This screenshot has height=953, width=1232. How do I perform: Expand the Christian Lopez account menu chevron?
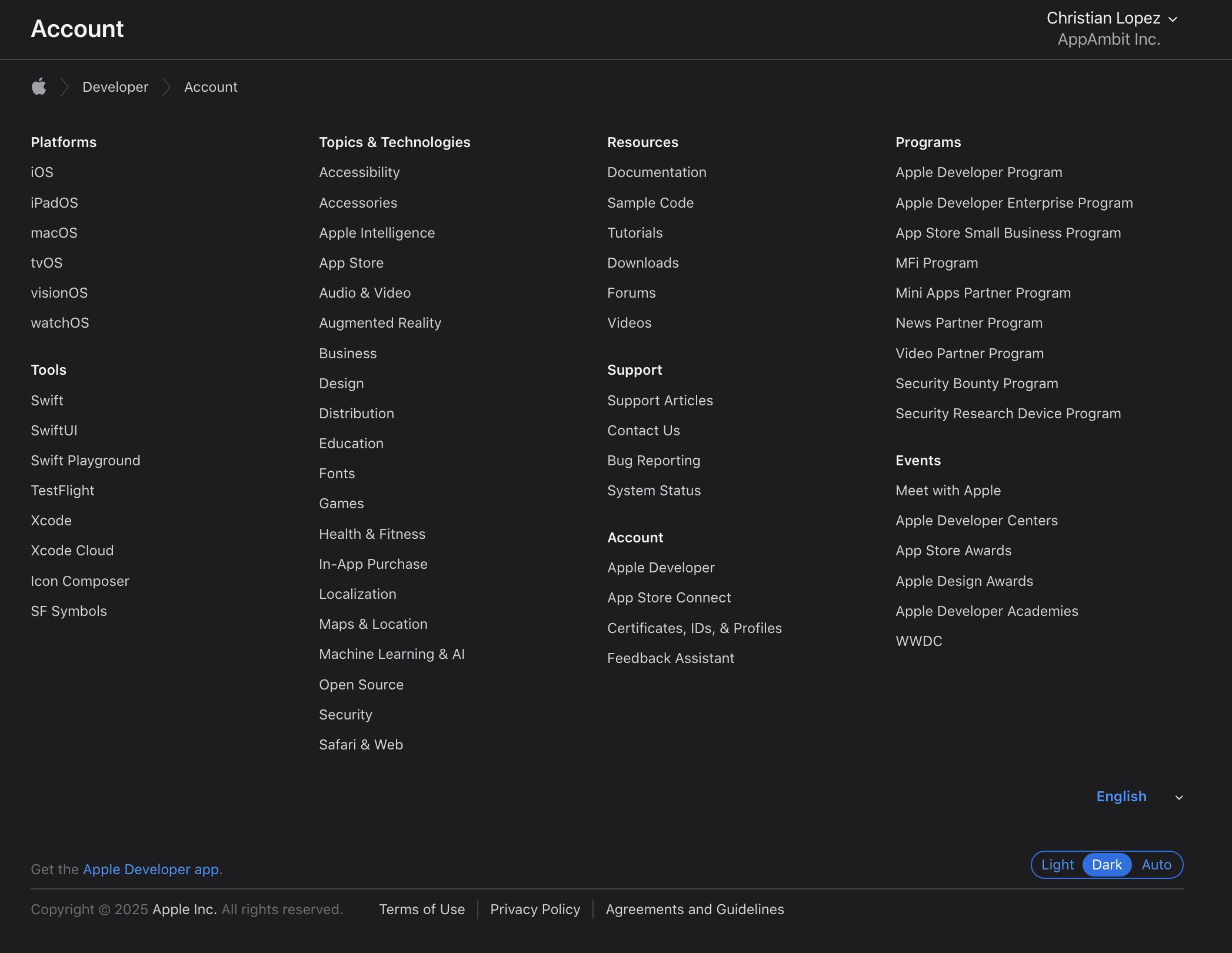1173,19
